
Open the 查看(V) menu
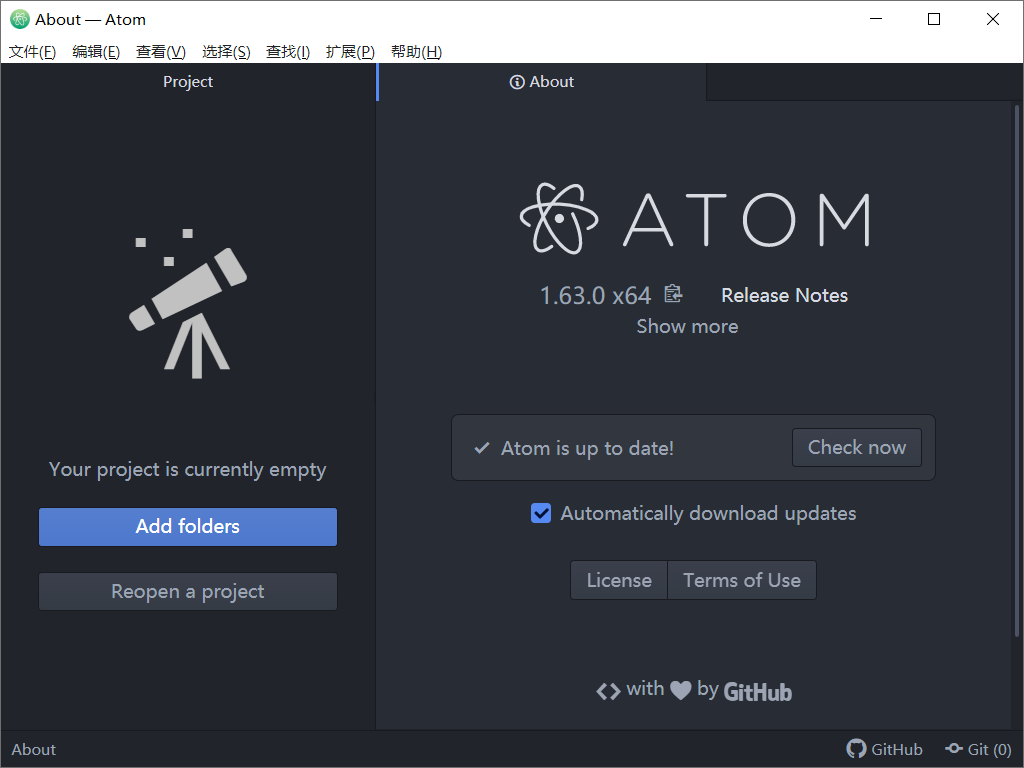pyautogui.click(x=161, y=52)
